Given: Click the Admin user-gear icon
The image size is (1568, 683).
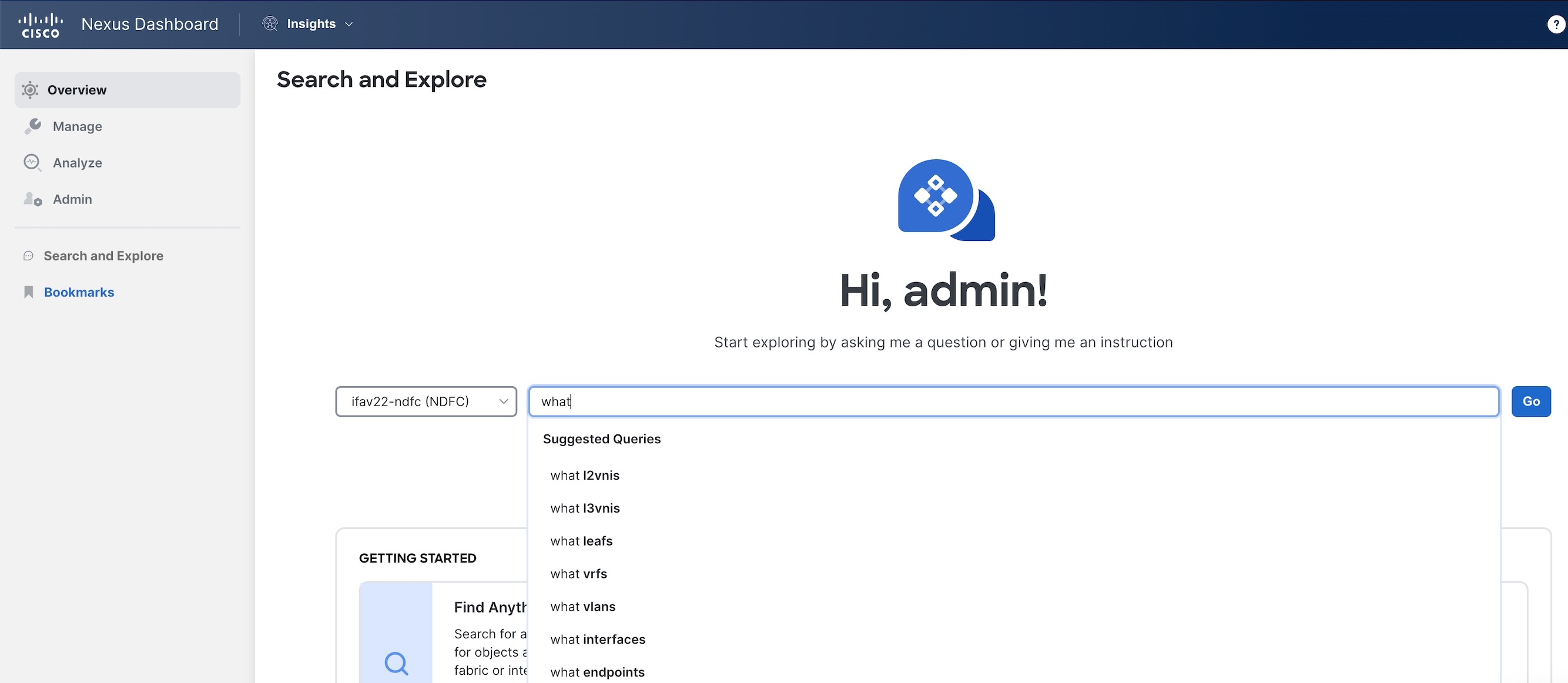Looking at the screenshot, I should click(x=32, y=199).
